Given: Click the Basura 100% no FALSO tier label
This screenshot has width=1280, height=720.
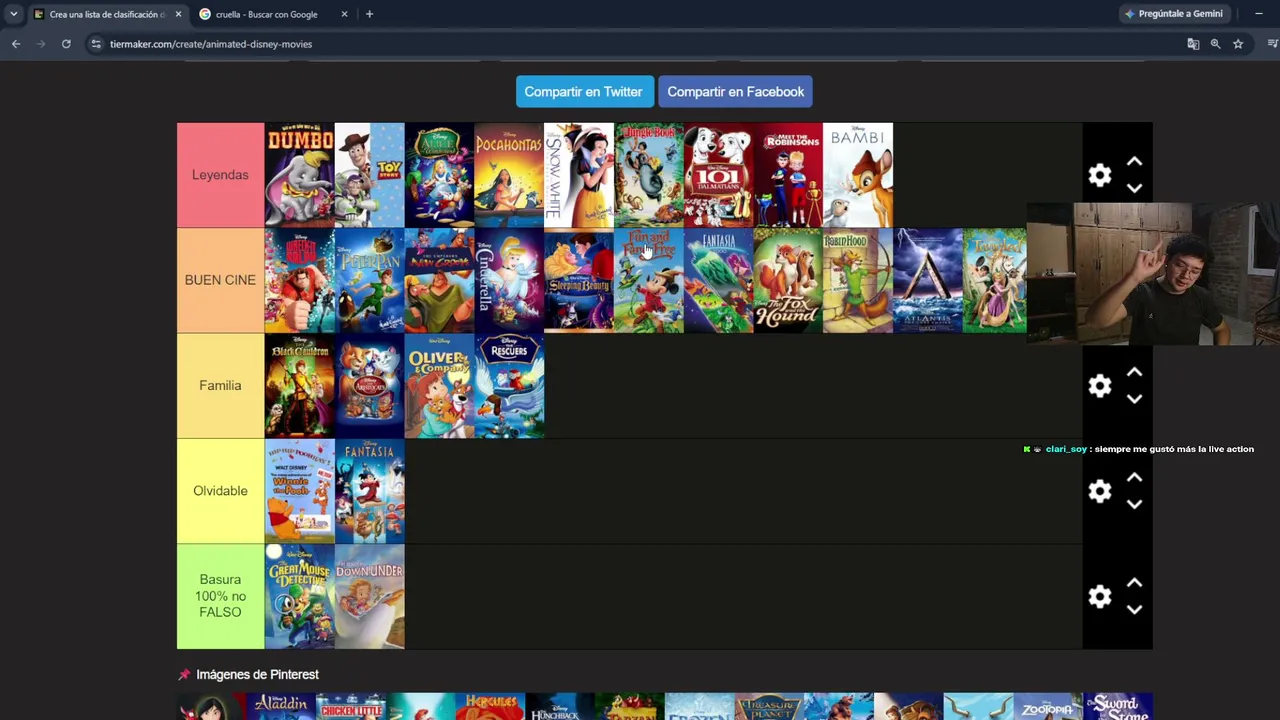Looking at the screenshot, I should [x=220, y=597].
